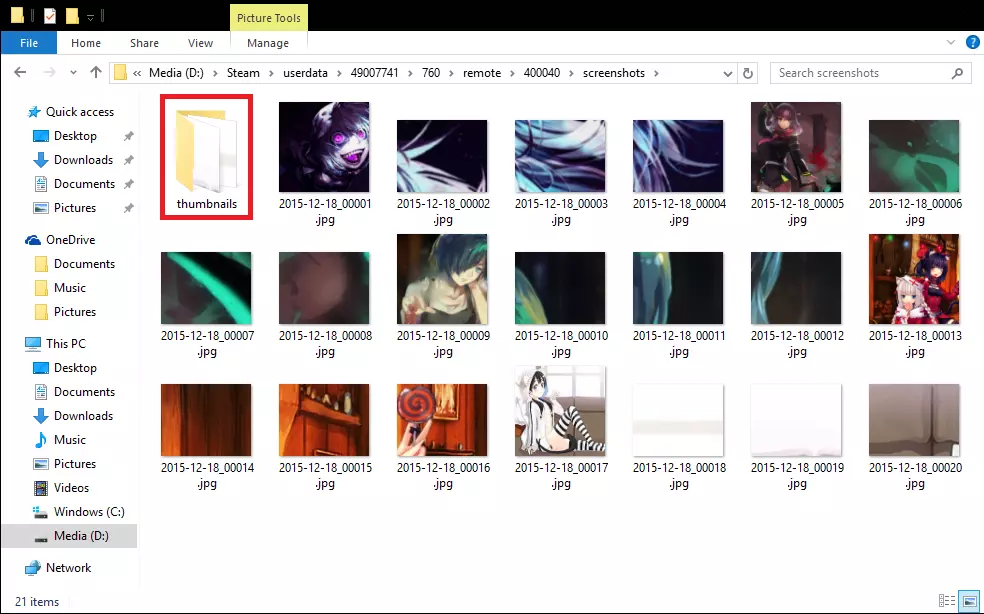
Task: Select 2015-12-18_00020.jpg thumbnail
Action: tap(914, 419)
